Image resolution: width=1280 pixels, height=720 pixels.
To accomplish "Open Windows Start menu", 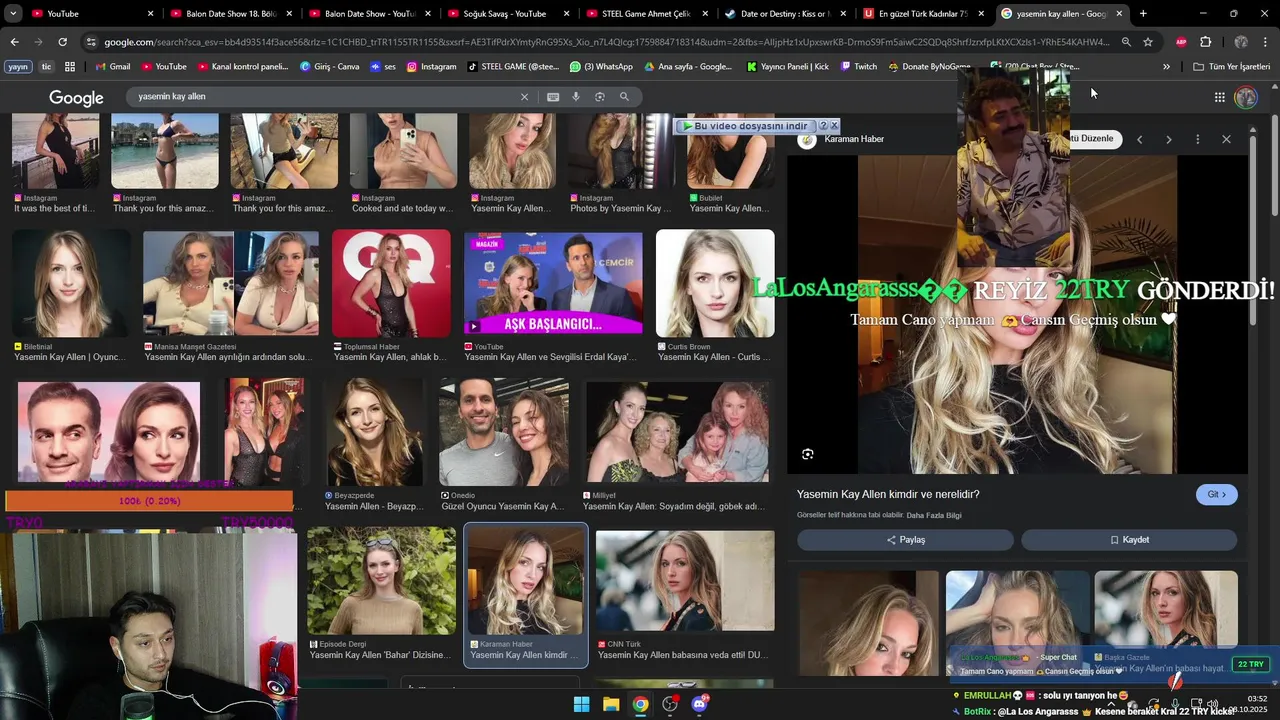I will click(x=581, y=704).
